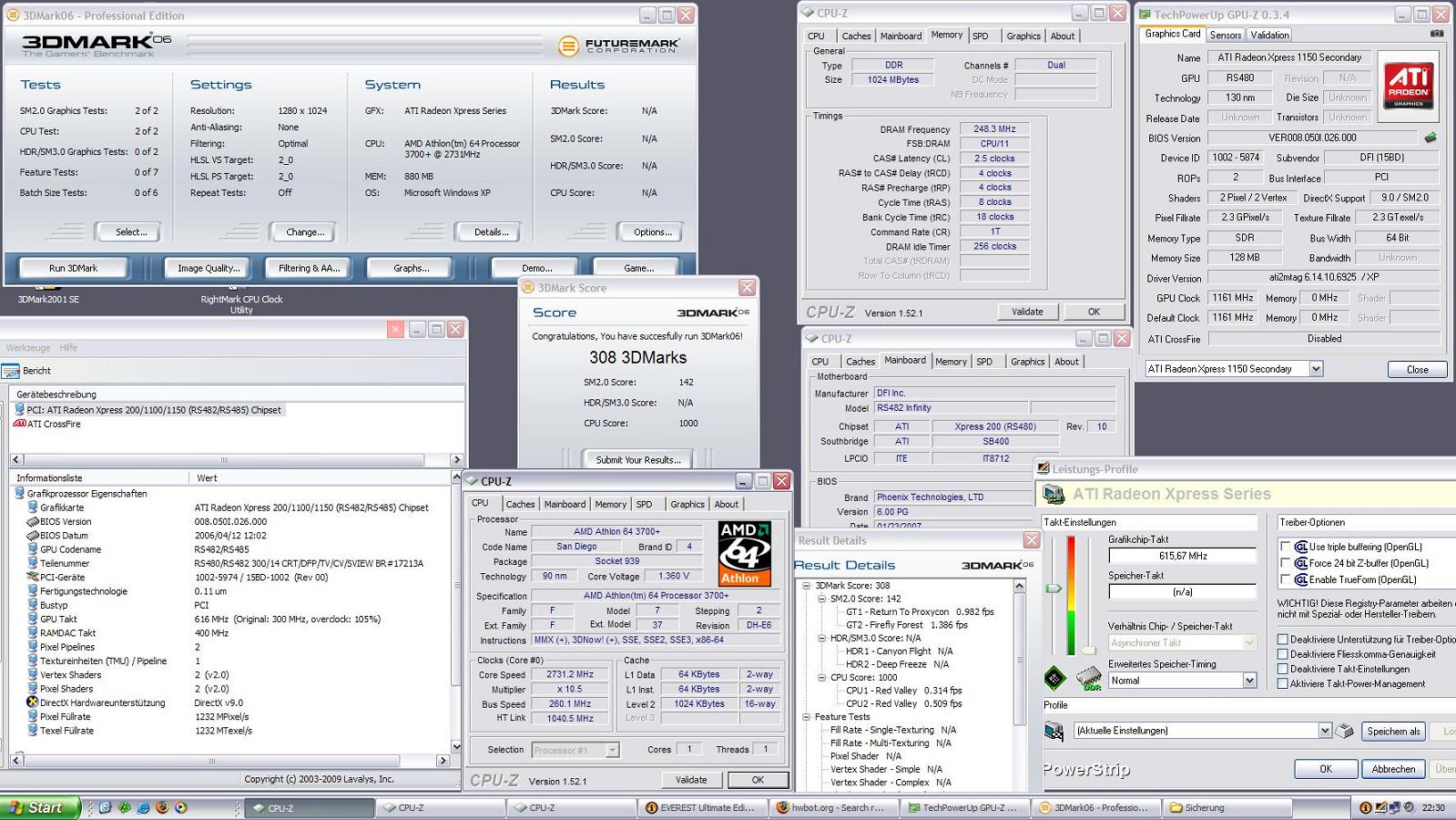Screen dimensions: 1456x820
Task: Toggle Enable TrueForm (OpenGL) checkbox
Action: click(x=1286, y=579)
